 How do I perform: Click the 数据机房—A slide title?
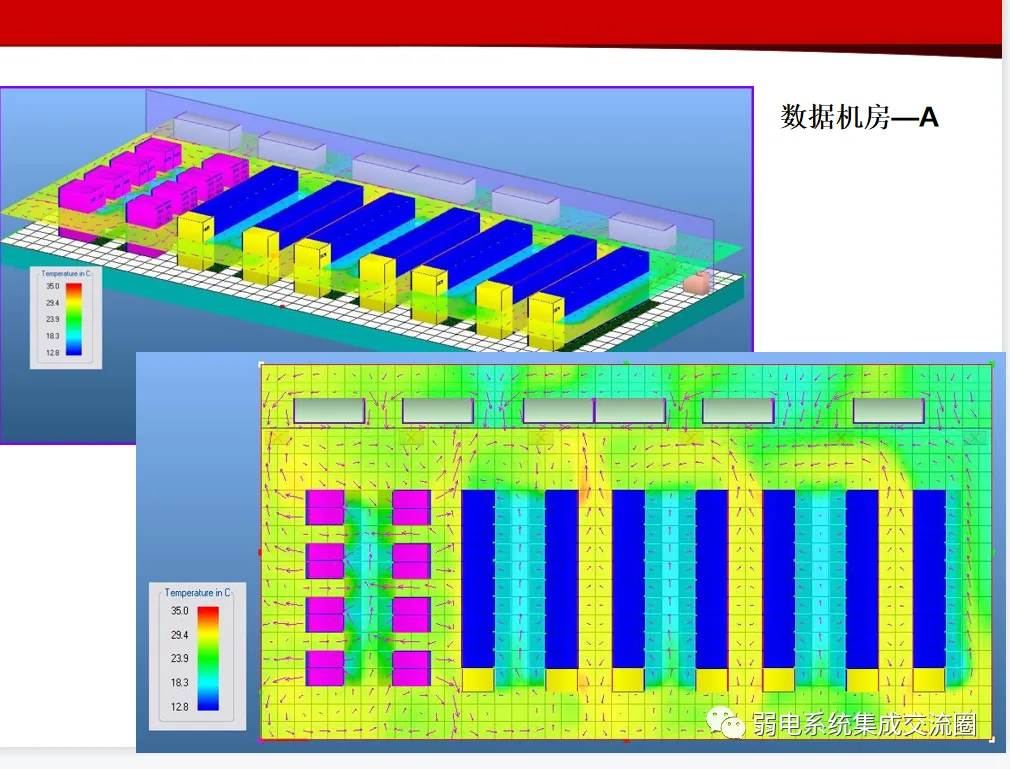(859, 117)
